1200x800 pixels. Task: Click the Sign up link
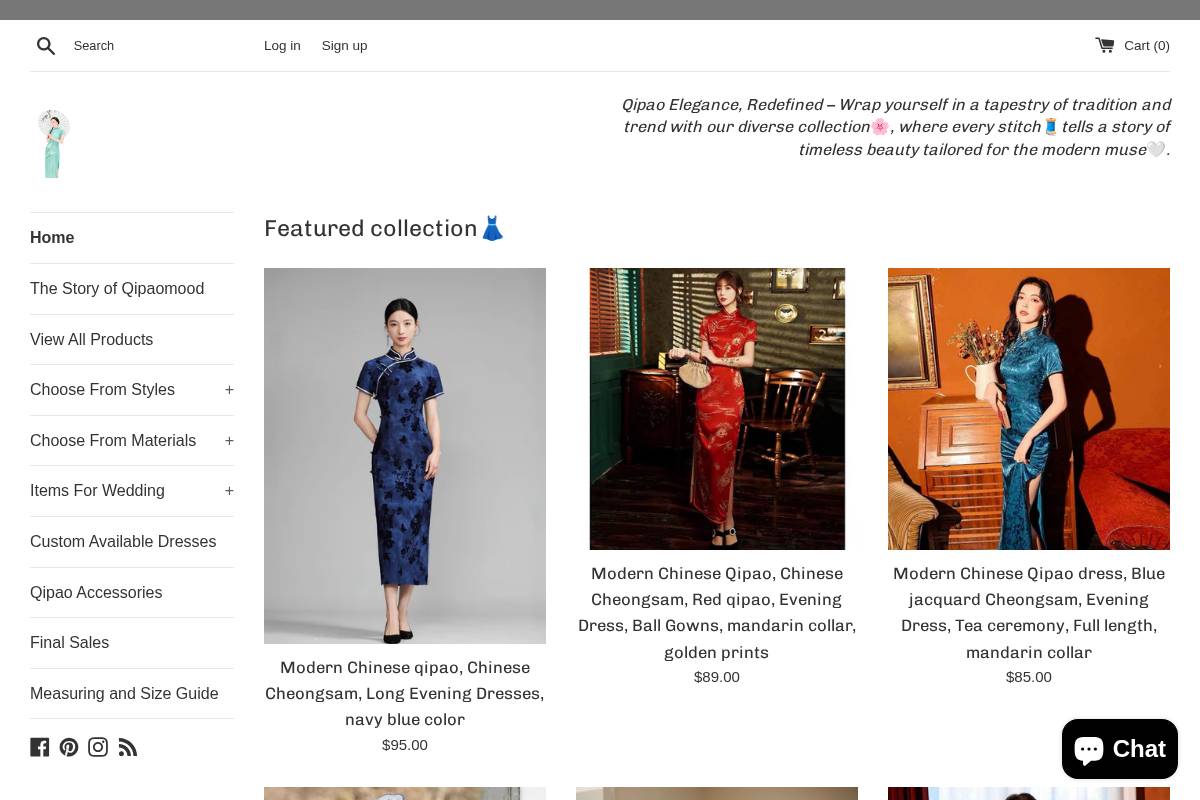click(x=344, y=45)
